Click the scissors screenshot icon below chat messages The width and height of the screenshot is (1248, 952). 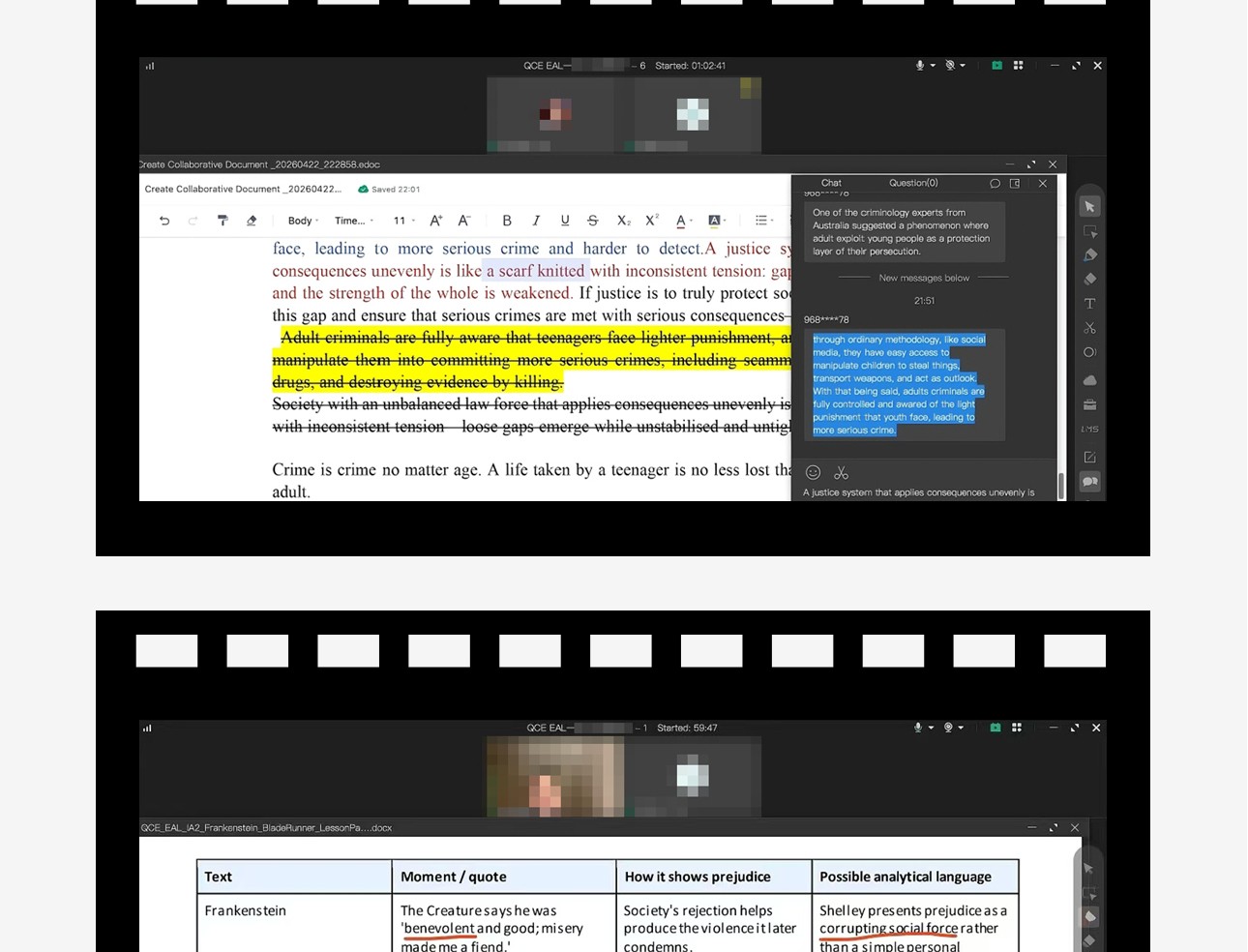point(842,472)
